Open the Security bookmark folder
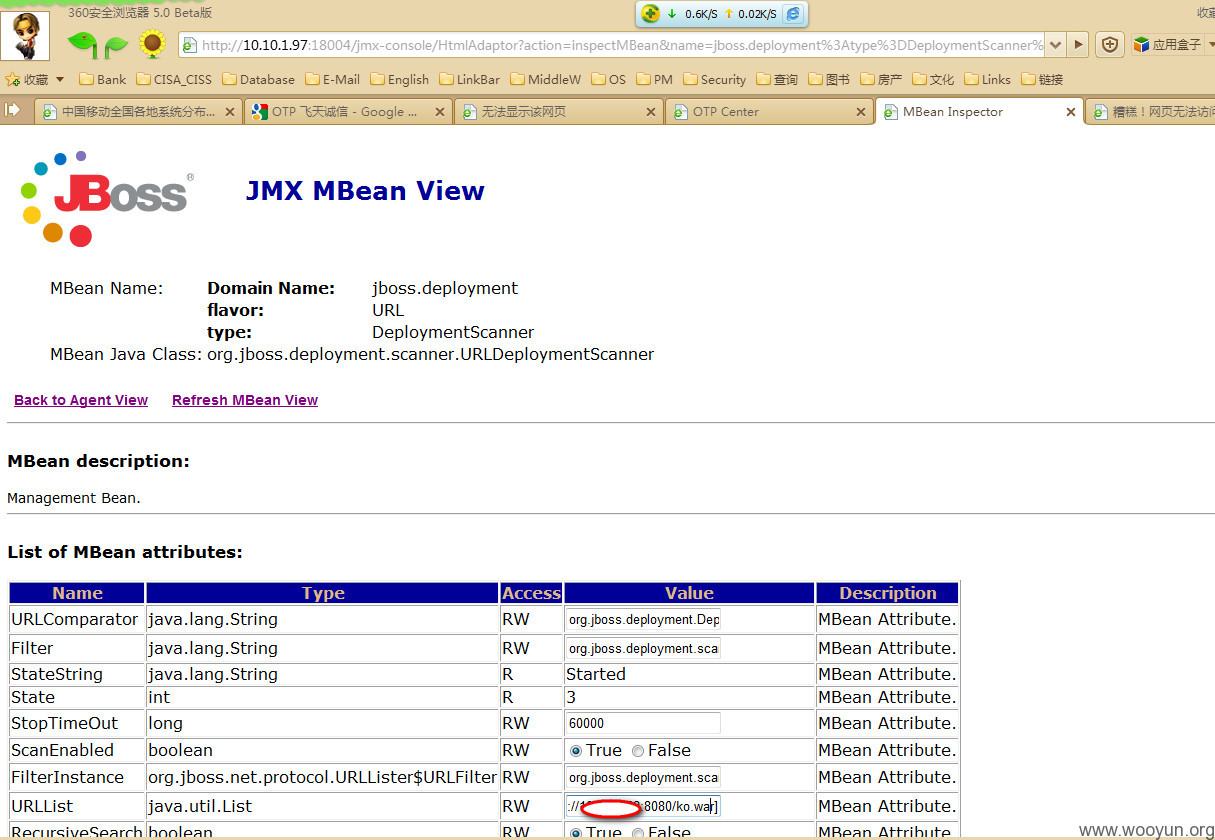The height and width of the screenshot is (840, 1215). (x=714, y=79)
